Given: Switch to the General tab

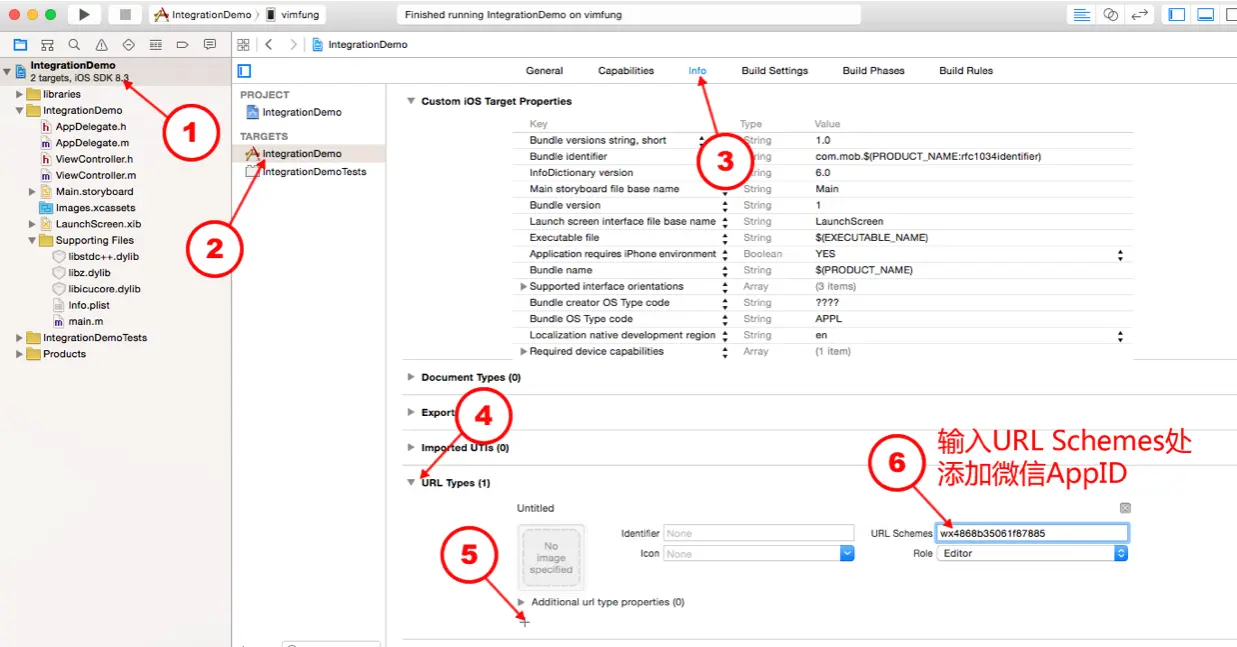Looking at the screenshot, I should pos(544,71).
